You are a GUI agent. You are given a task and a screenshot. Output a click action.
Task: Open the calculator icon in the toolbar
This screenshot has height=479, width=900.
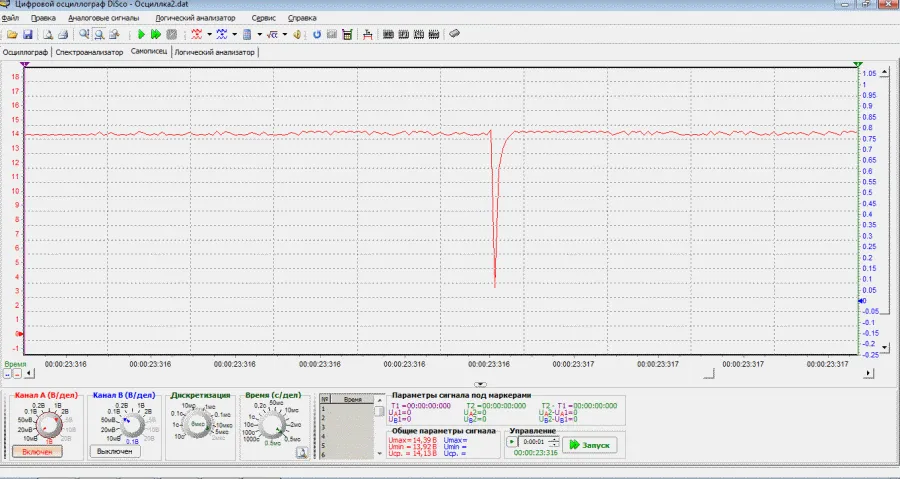click(347, 34)
